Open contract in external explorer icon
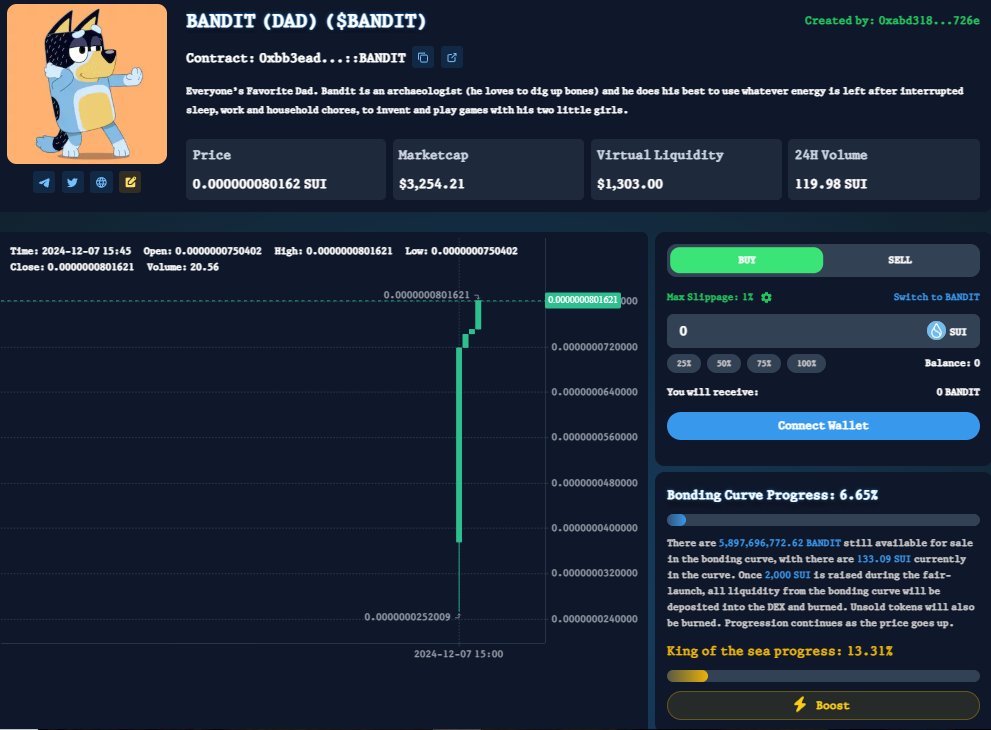 452,58
